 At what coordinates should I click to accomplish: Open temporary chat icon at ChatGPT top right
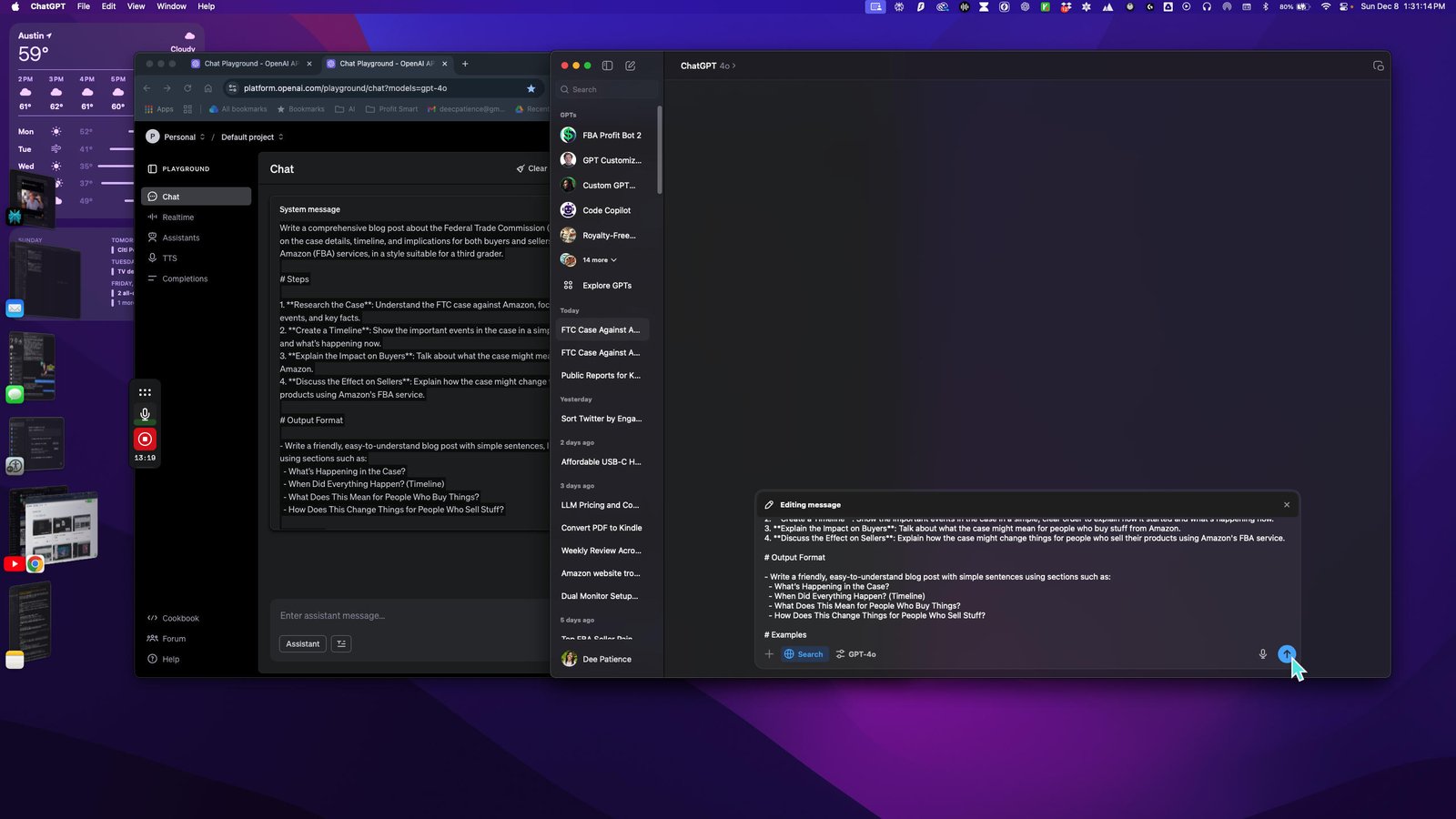1379,66
